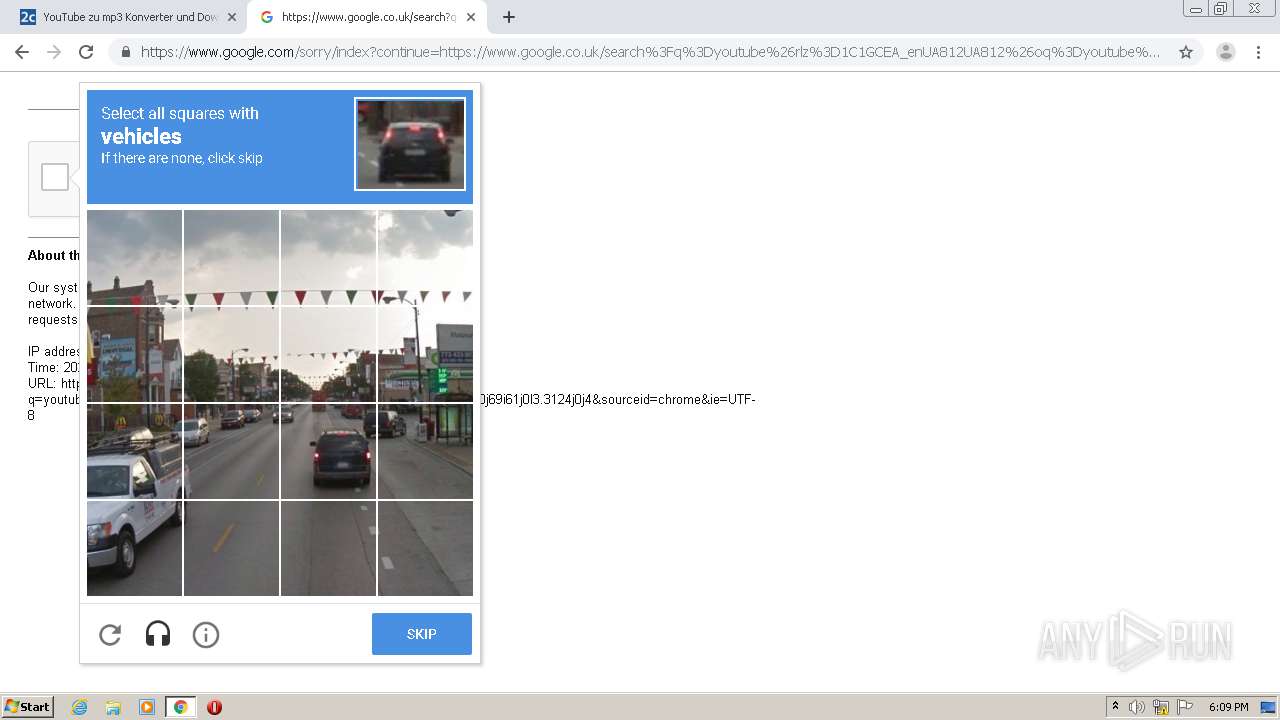This screenshot has width=1280, height=720.
Task: Select tile with cars parked at left curb
Action: click(231, 451)
